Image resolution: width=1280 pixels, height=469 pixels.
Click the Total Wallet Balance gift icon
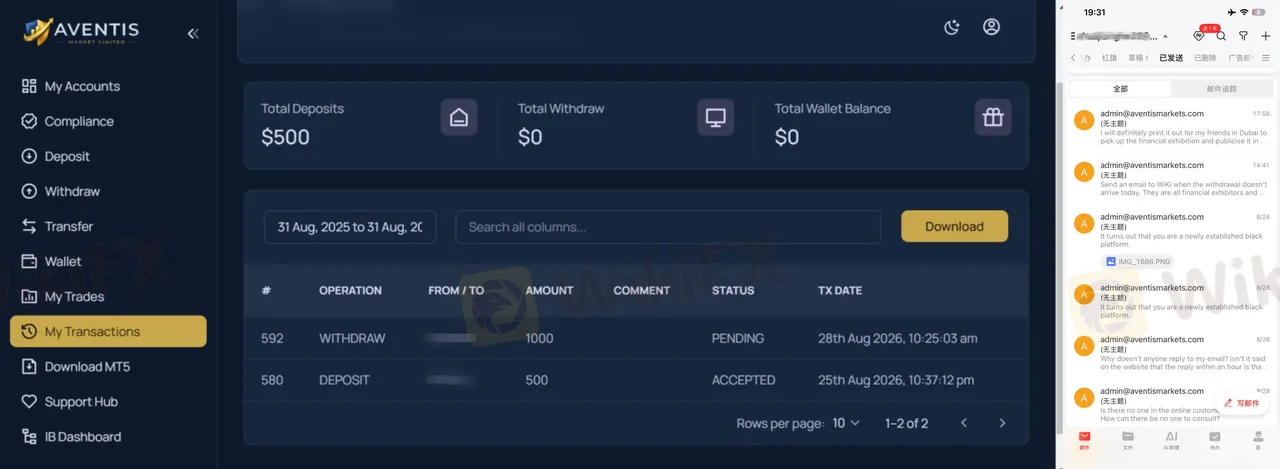[x=993, y=118]
